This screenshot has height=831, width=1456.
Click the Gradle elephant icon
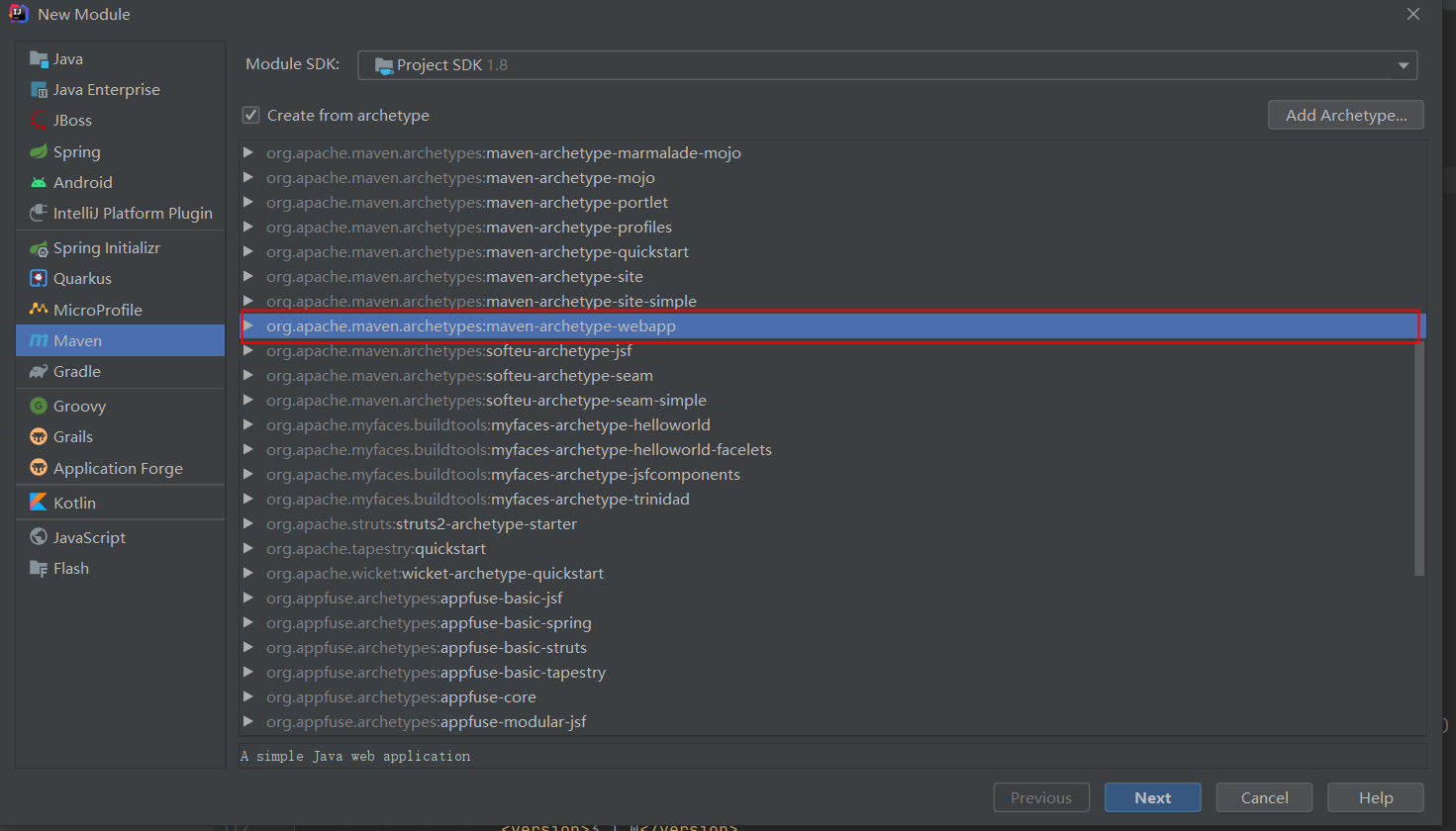(x=39, y=371)
